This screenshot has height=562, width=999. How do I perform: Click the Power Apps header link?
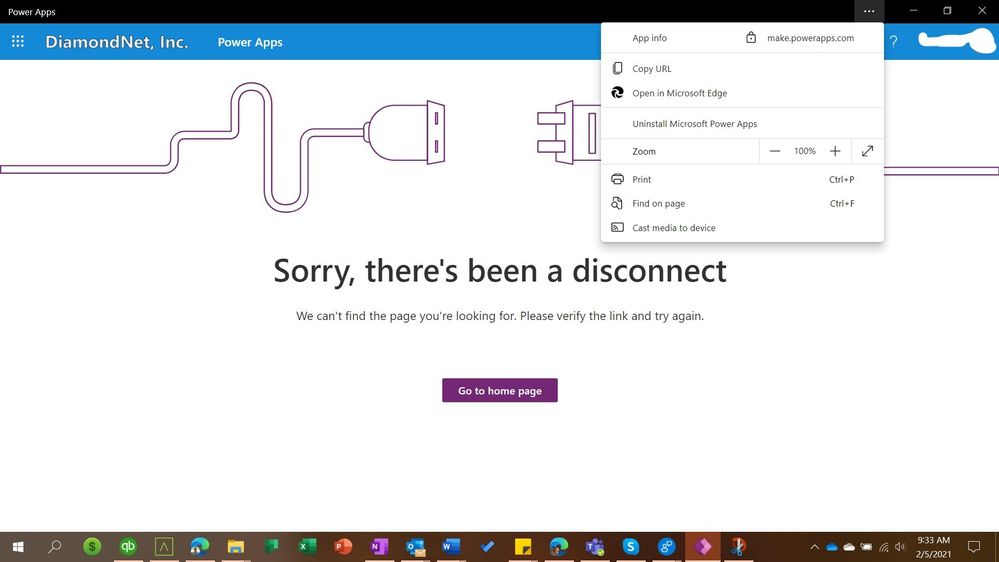click(250, 42)
